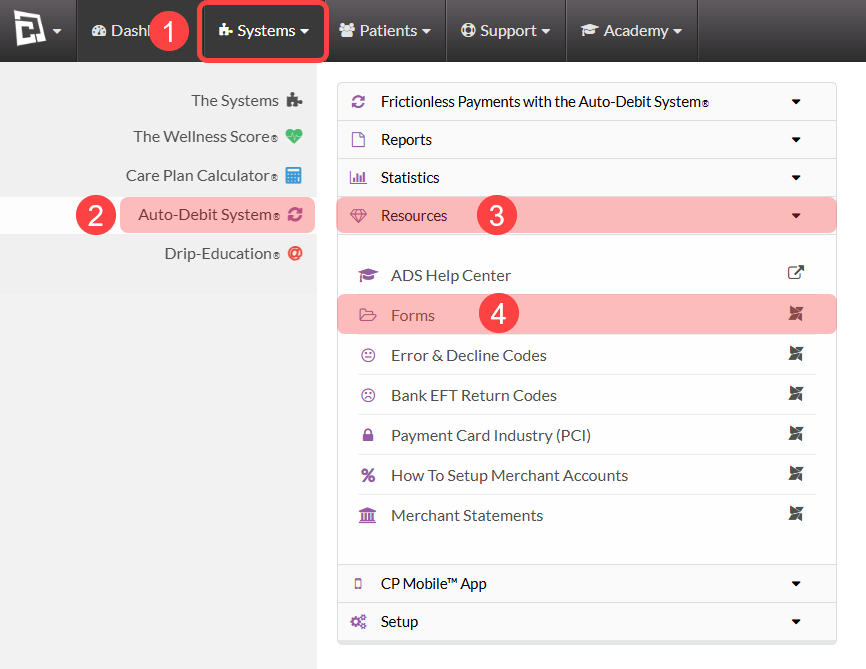Screen dimensions: 866x669
Task: Click the Care Plan Calculator icon
Action: click(x=293, y=175)
